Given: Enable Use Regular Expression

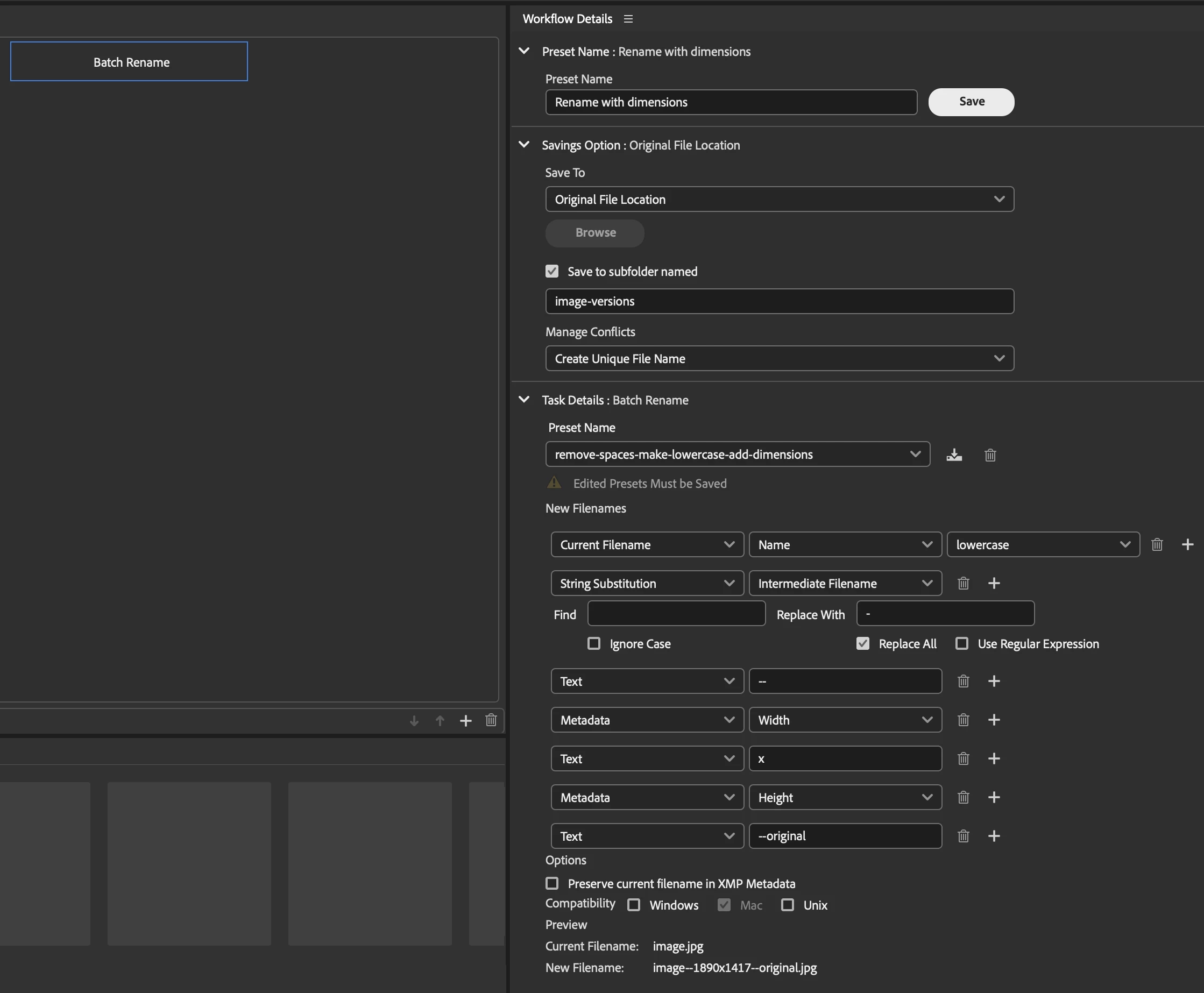Looking at the screenshot, I should [x=962, y=643].
